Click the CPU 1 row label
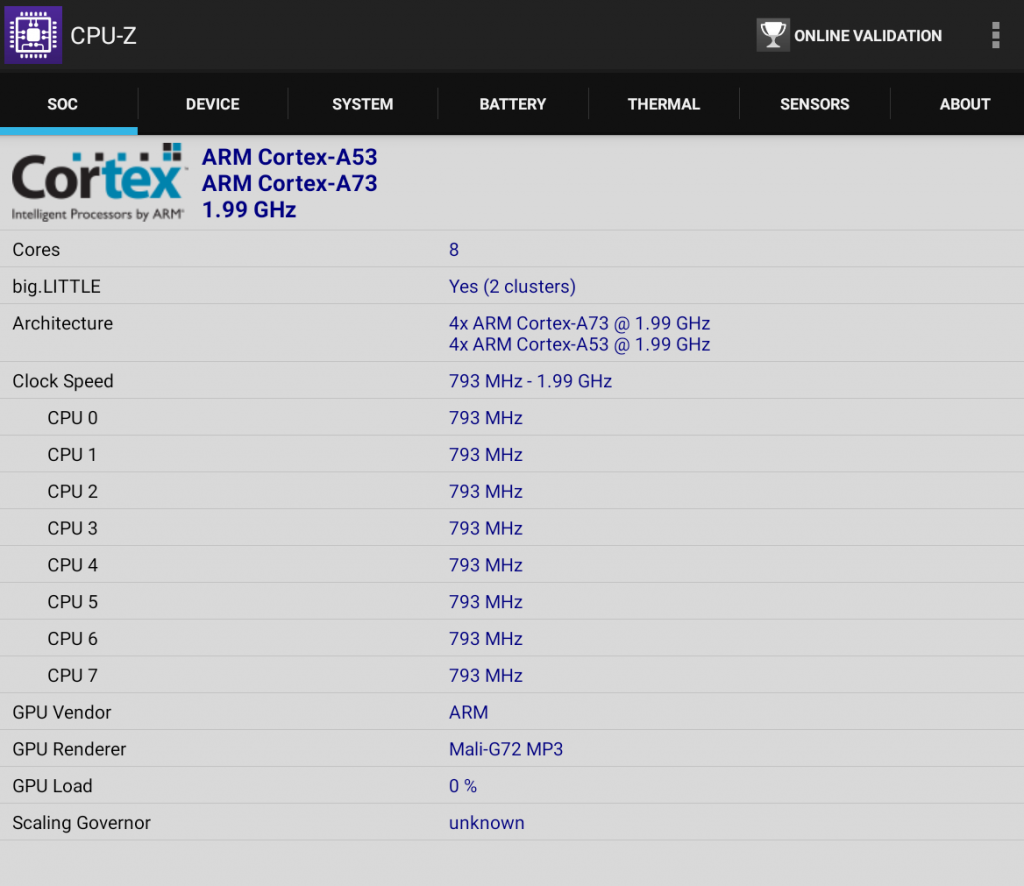The image size is (1024, 886). tap(72, 454)
